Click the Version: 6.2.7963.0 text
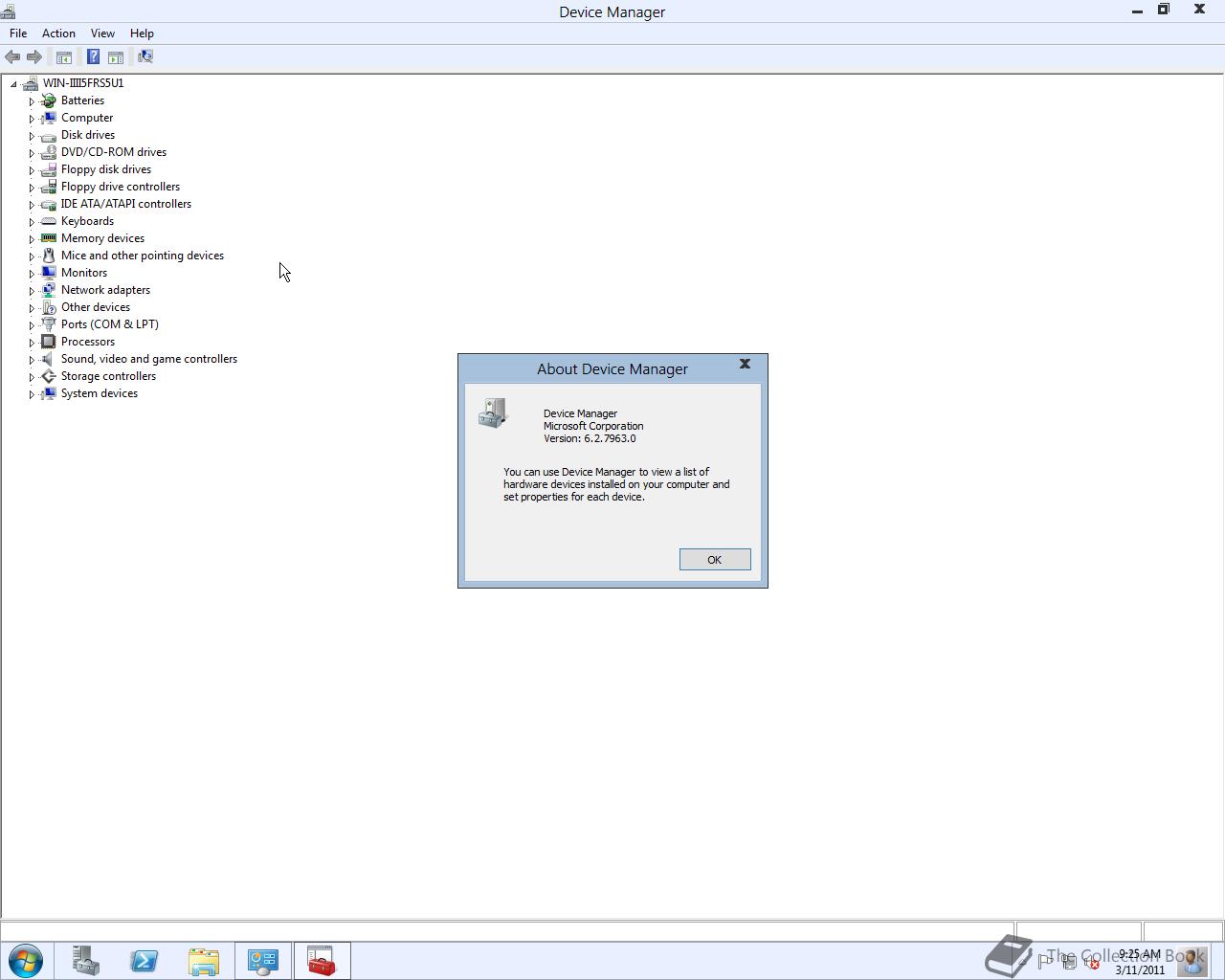1225x980 pixels. click(x=590, y=438)
